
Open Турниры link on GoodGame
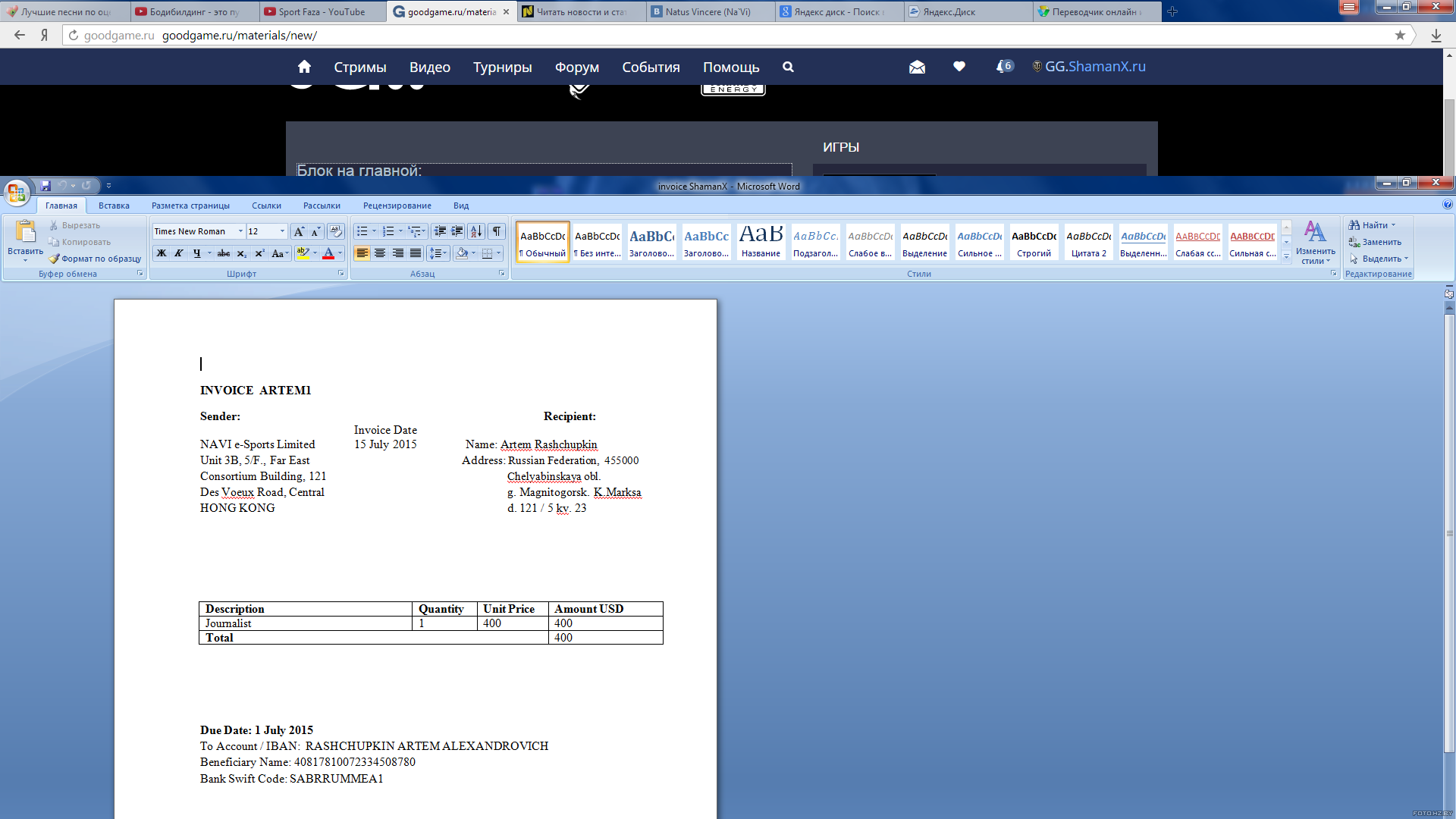click(x=503, y=67)
